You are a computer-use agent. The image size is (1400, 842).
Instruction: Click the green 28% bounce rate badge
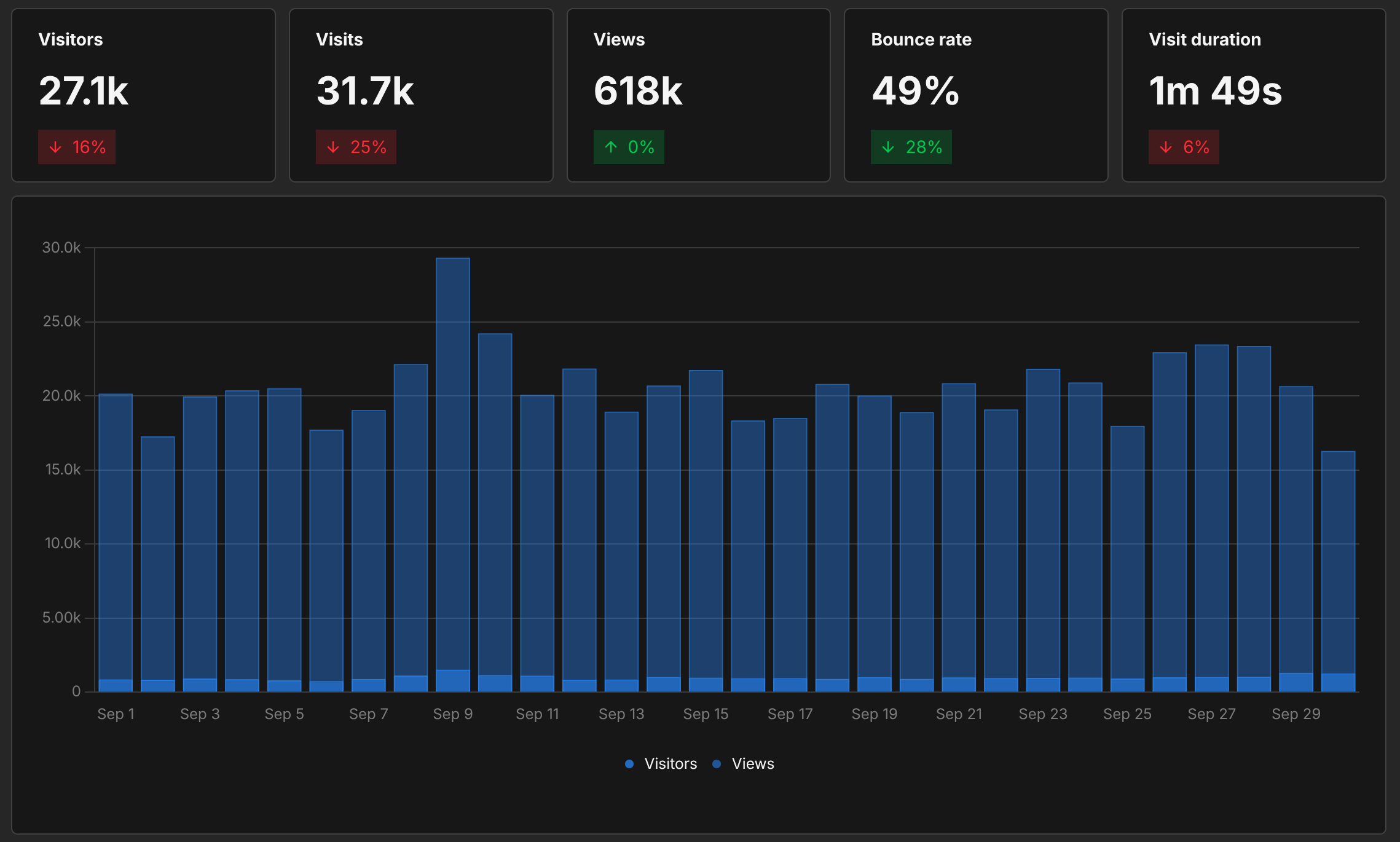pyautogui.click(x=911, y=147)
